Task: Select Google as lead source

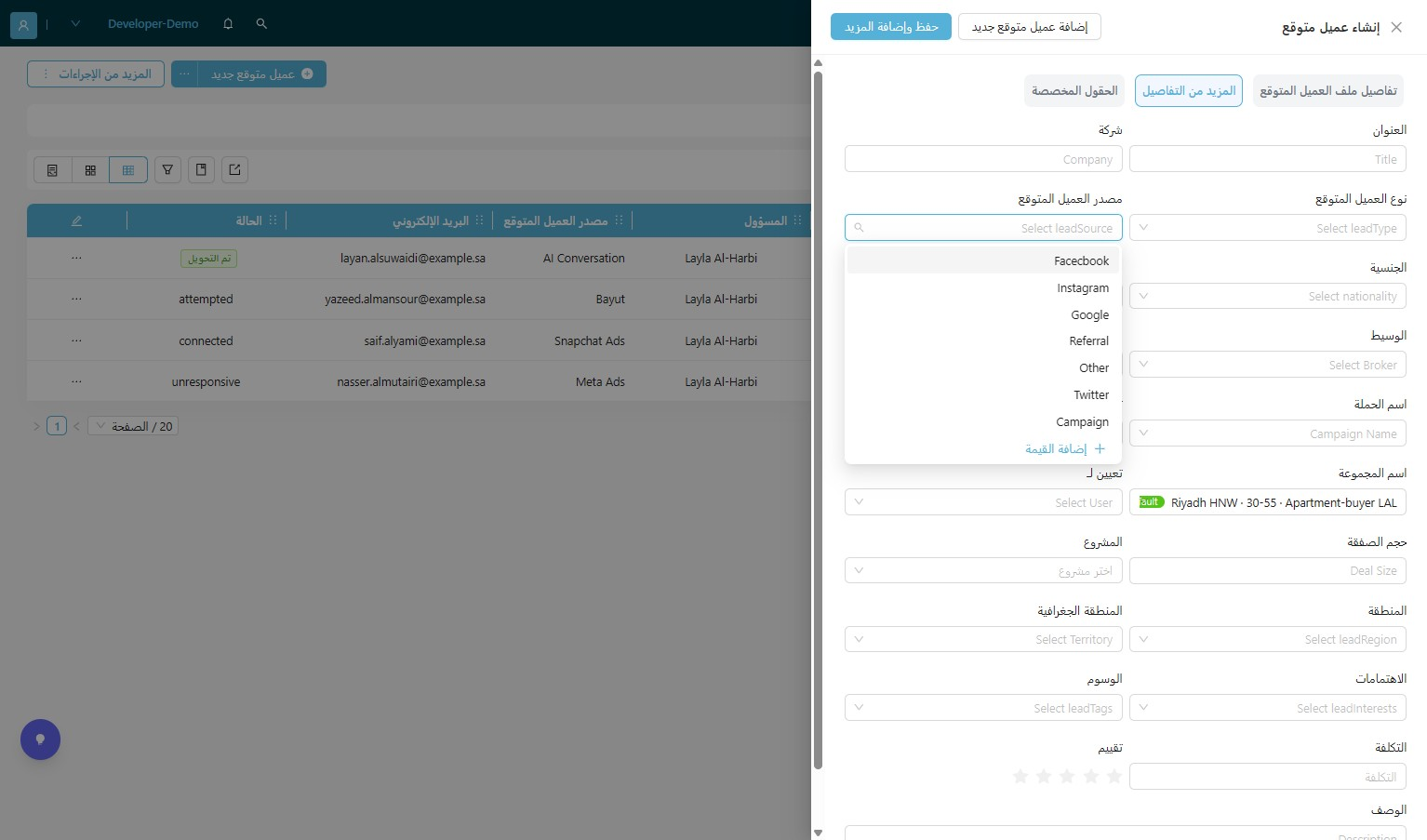Action: point(983,315)
